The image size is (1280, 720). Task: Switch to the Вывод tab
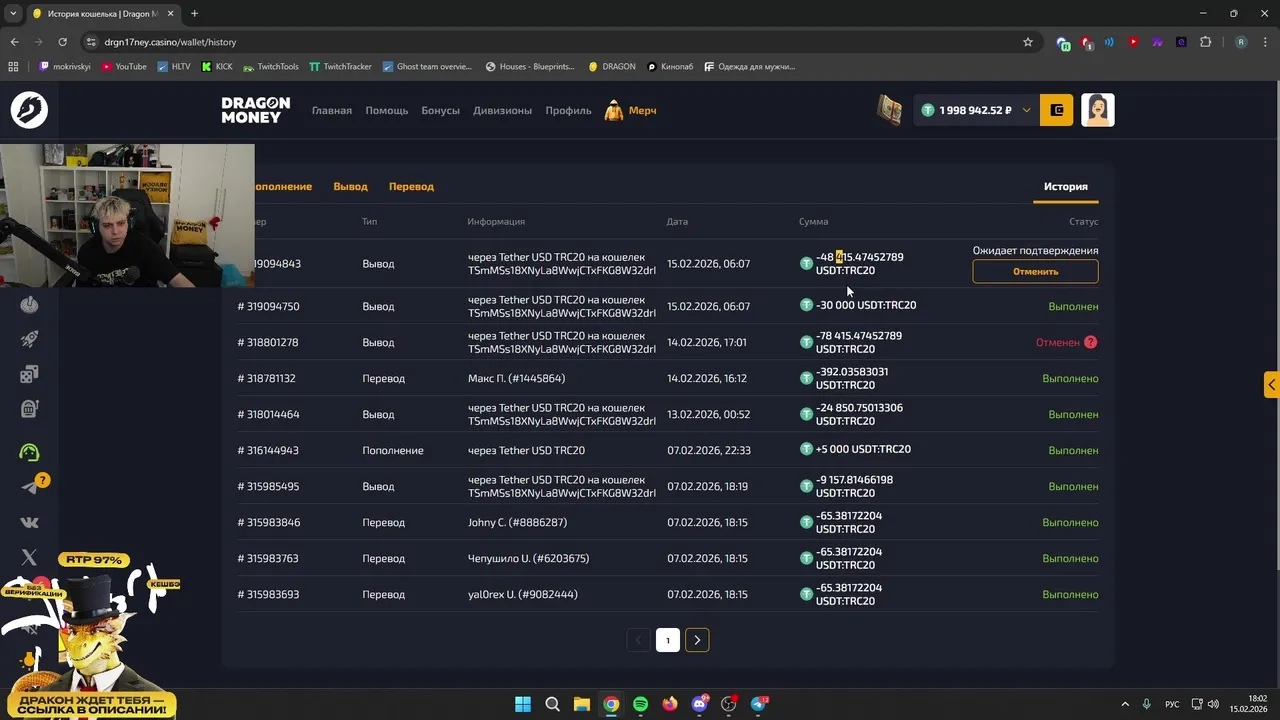pos(350,186)
